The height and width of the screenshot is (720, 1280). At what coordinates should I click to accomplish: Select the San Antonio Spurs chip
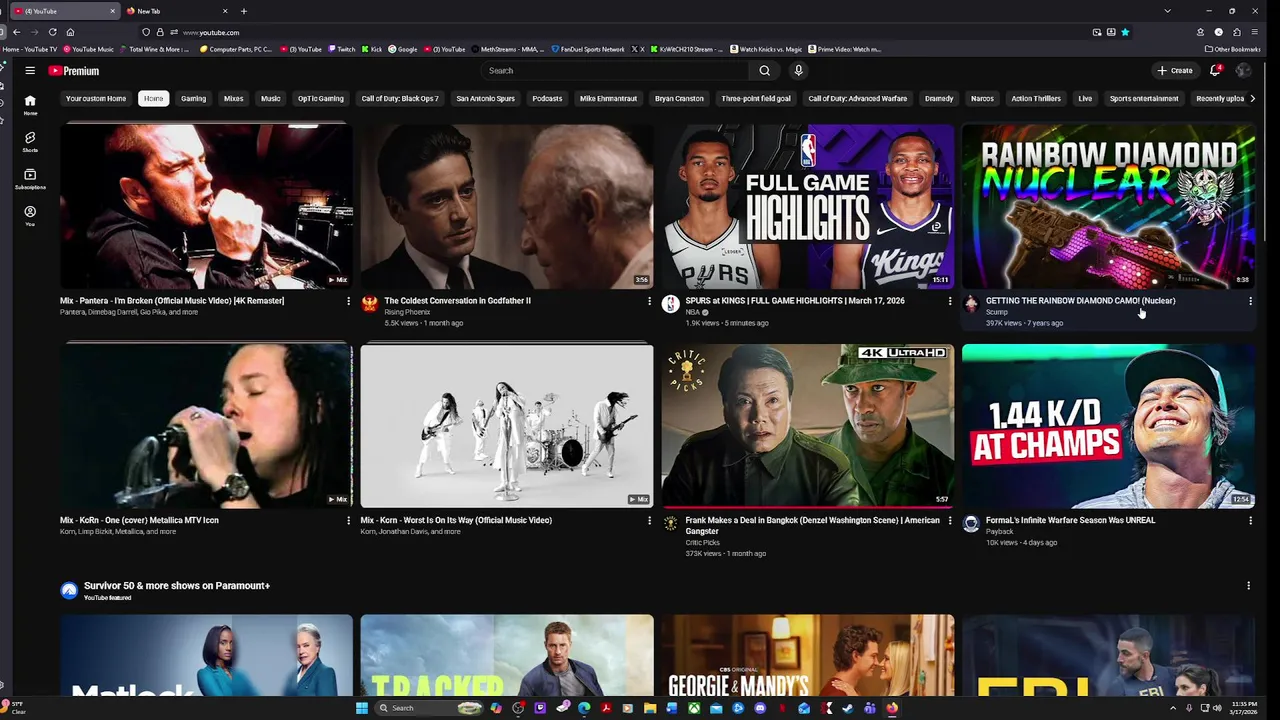(x=485, y=99)
